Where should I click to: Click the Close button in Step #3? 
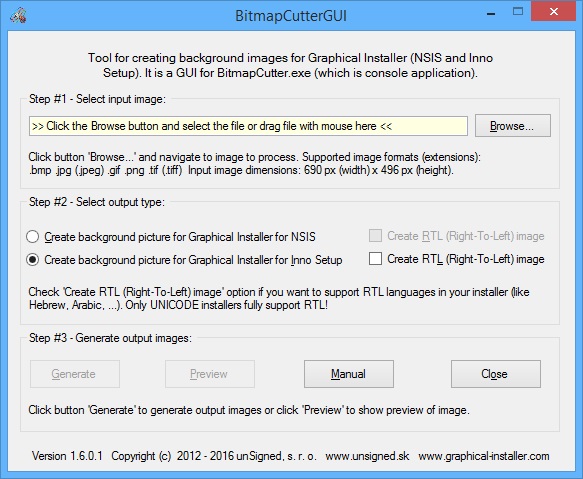click(496, 374)
